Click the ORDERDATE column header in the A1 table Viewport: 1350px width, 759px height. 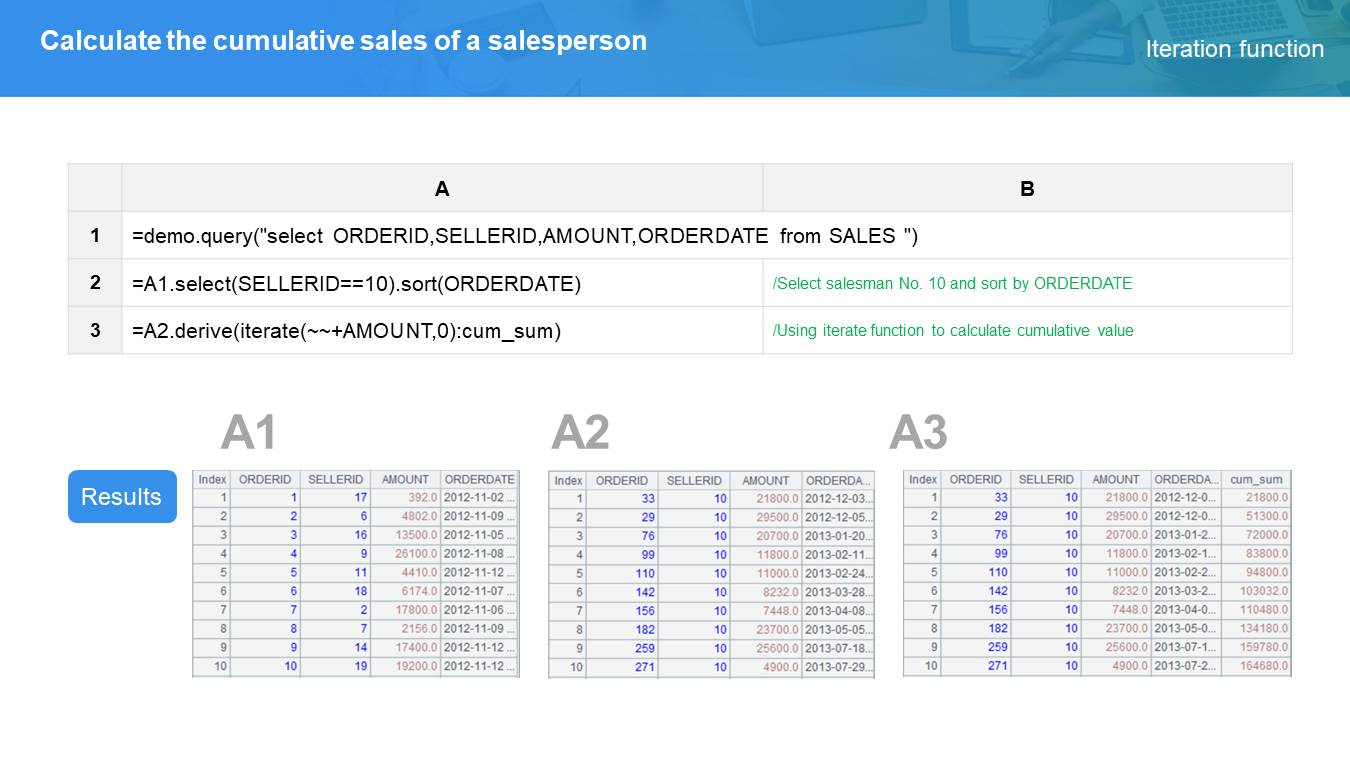pyautogui.click(x=479, y=480)
